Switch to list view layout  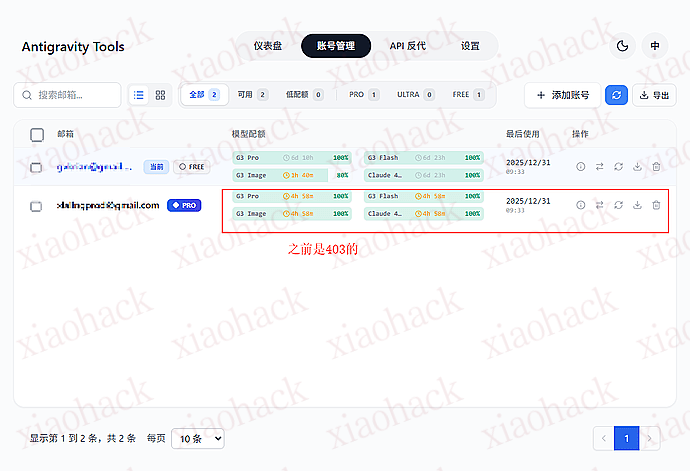click(139, 95)
